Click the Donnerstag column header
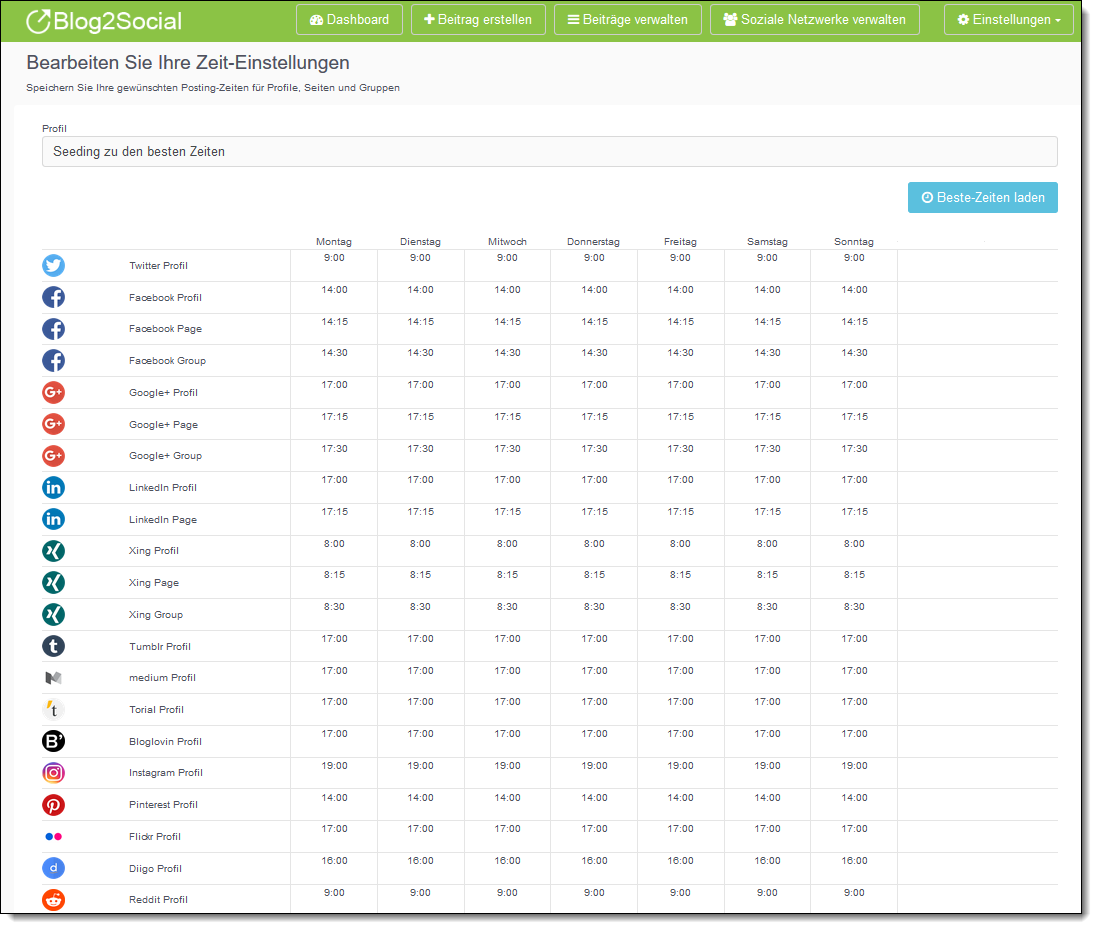Viewport: 1097px width, 929px height. point(593,242)
